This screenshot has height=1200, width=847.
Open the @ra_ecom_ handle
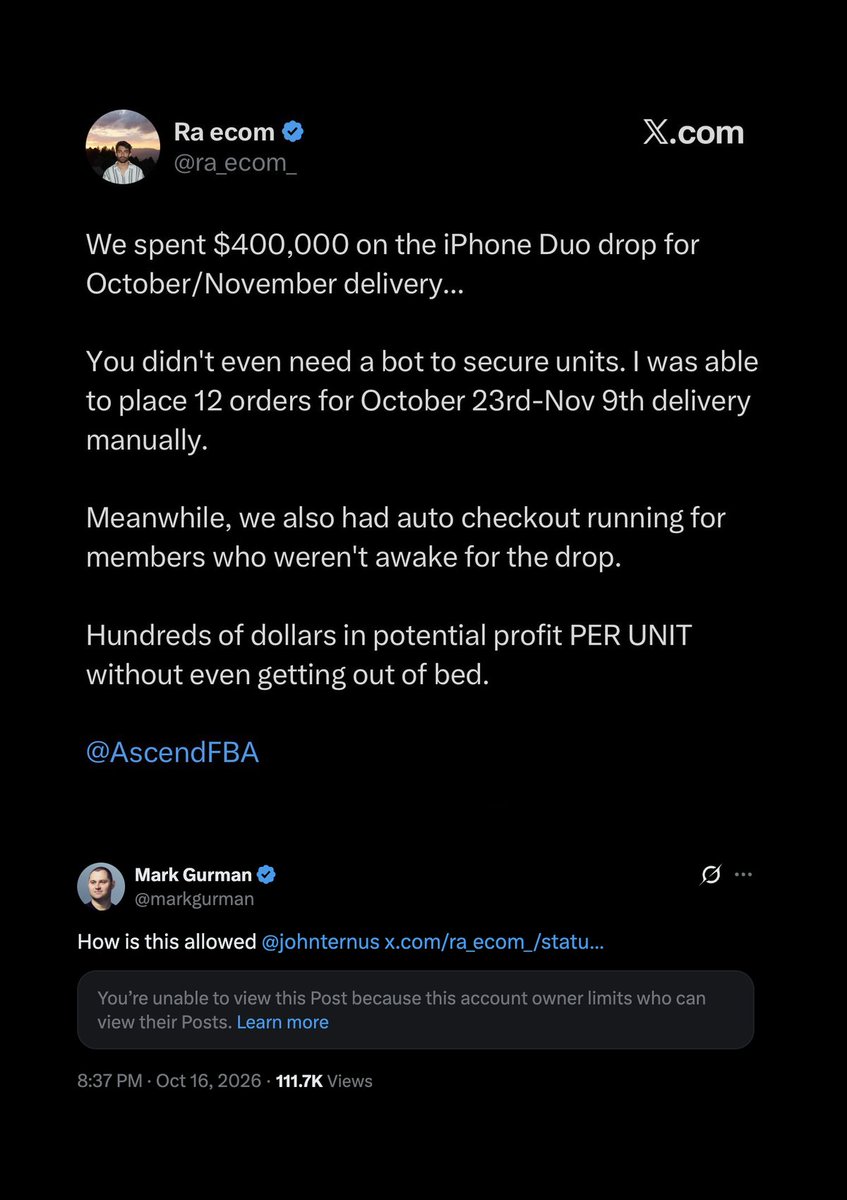click(x=235, y=163)
